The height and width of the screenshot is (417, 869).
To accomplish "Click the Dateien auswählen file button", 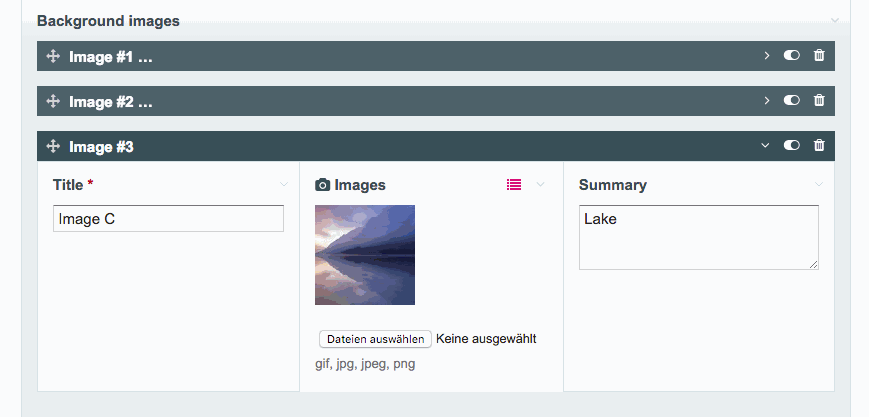I will (375, 339).
